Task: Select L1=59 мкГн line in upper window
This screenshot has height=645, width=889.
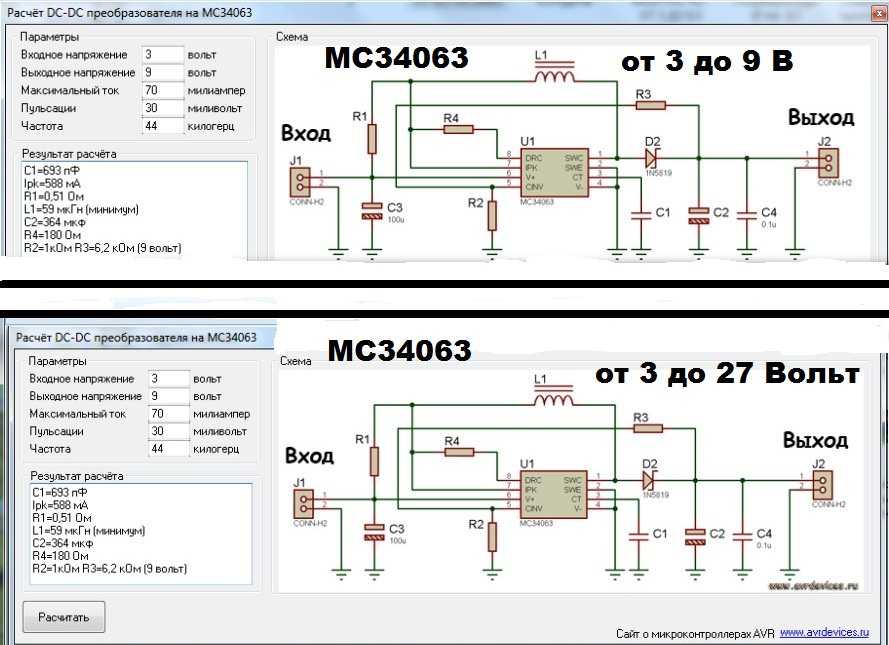Action: pos(81,209)
